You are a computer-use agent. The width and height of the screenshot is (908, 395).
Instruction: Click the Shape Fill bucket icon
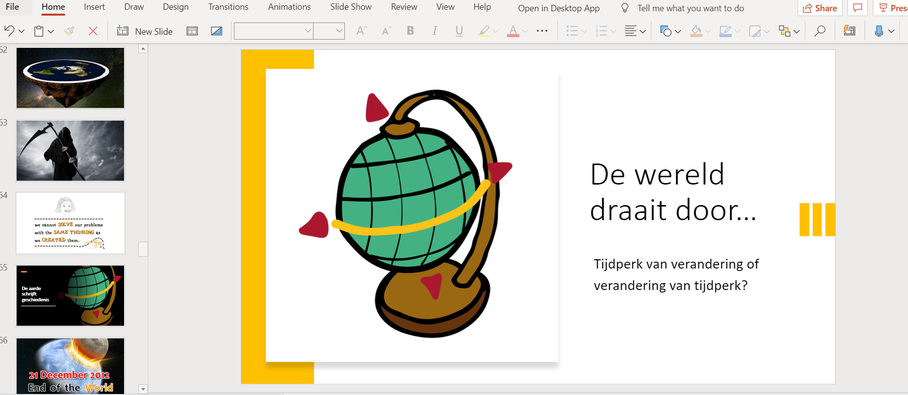696,31
